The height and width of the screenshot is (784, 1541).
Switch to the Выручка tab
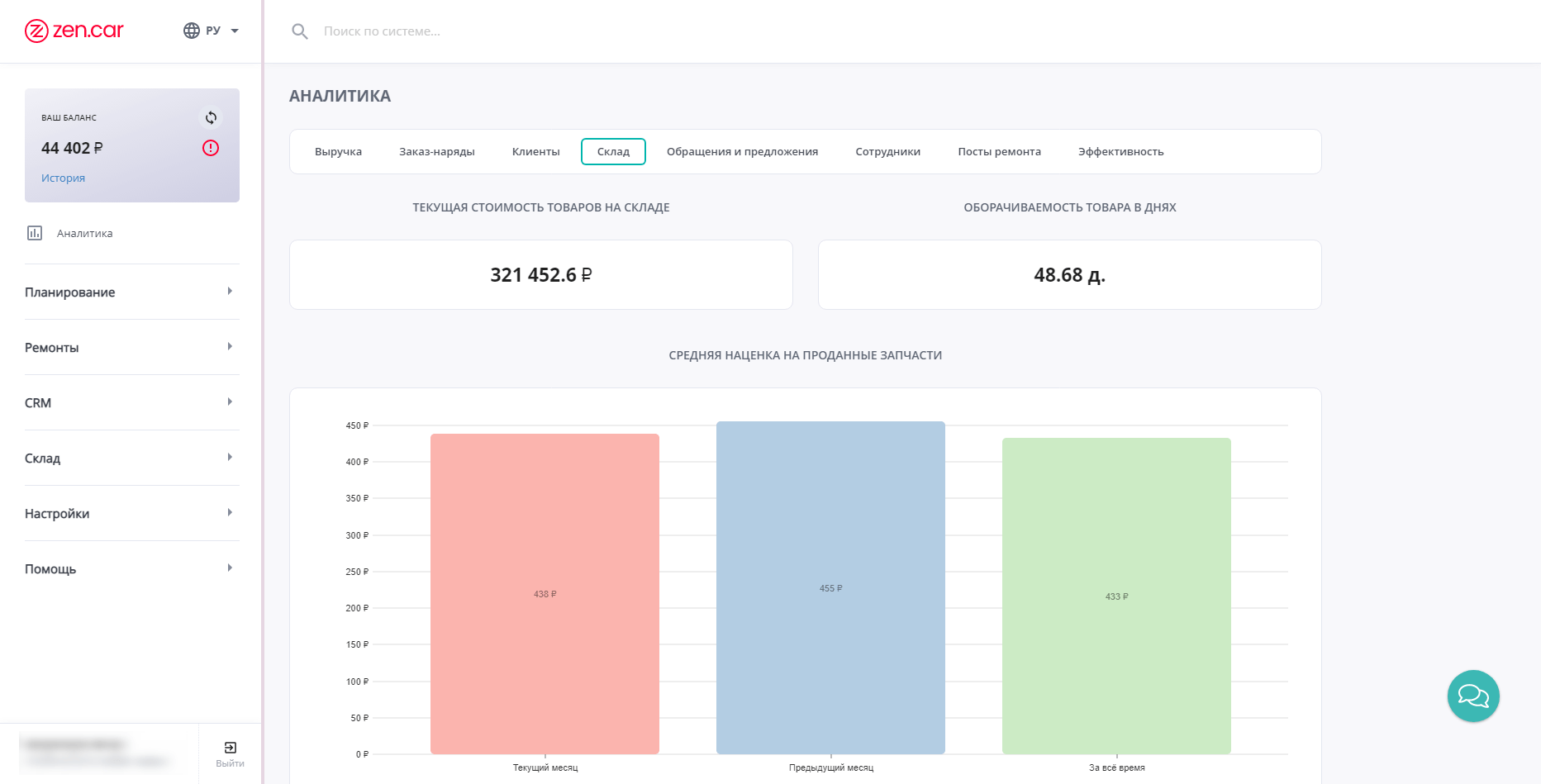coord(338,152)
